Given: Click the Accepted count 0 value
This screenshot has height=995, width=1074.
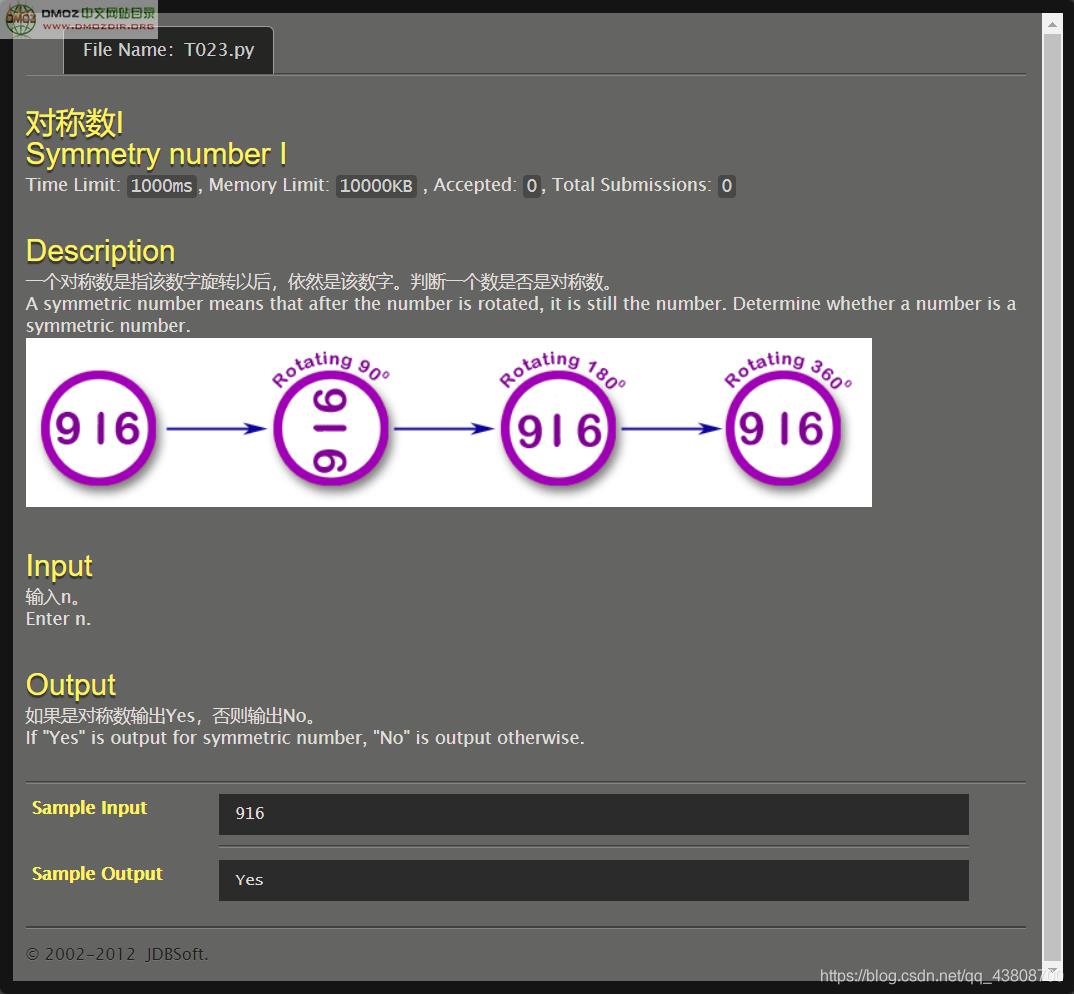Looking at the screenshot, I should pyautogui.click(x=532, y=186).
